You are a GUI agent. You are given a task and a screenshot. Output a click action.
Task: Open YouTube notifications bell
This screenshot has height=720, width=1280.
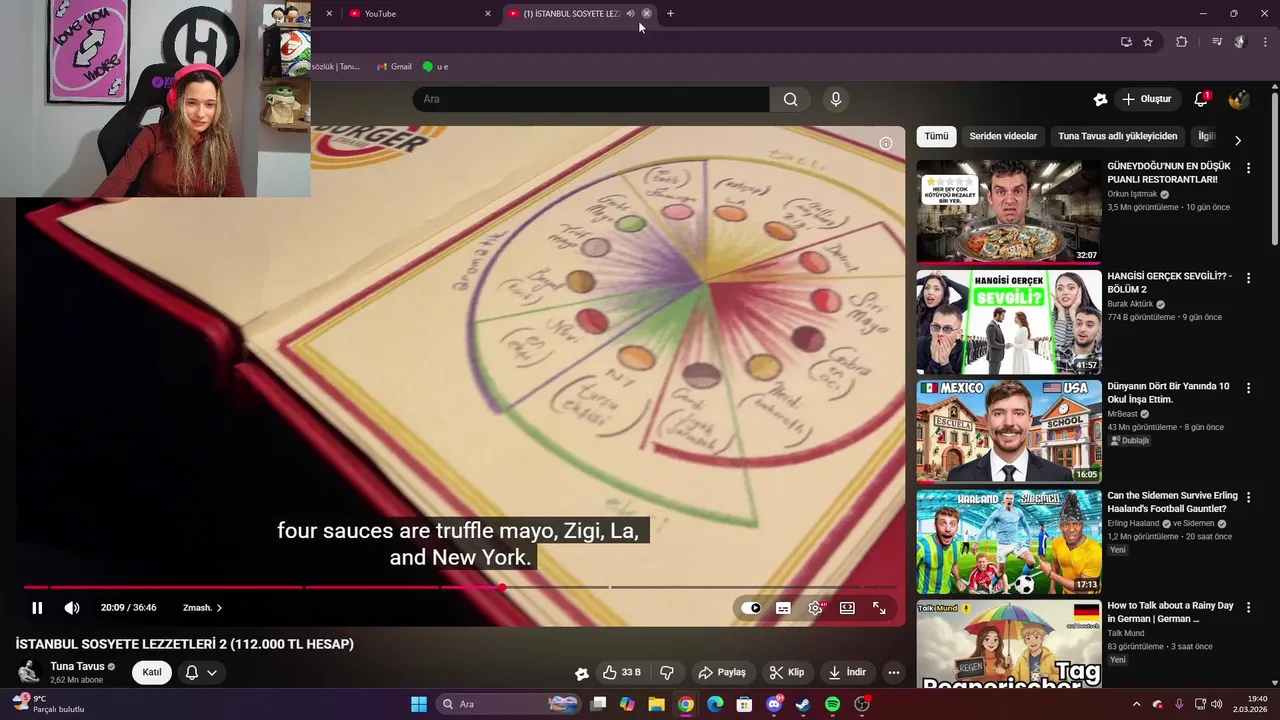1201,99
